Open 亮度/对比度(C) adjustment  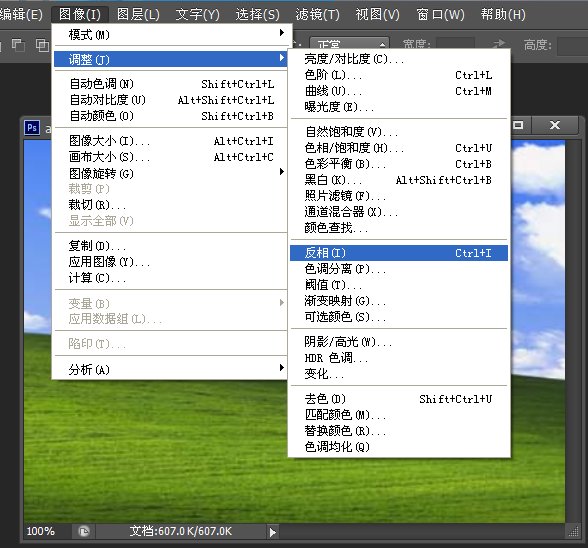pos(399,59)
